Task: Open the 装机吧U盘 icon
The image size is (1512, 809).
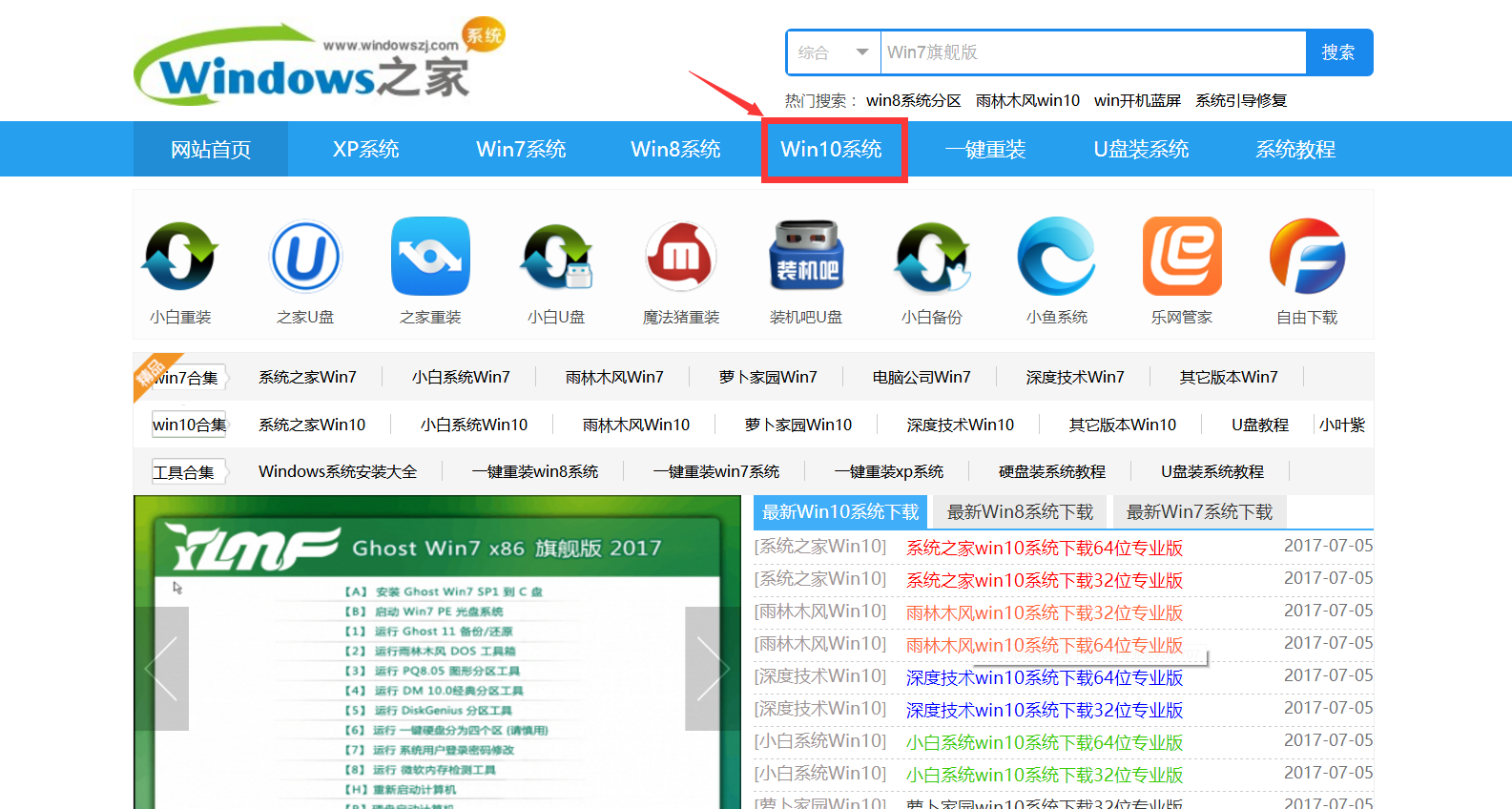Action: coord(806,256)
